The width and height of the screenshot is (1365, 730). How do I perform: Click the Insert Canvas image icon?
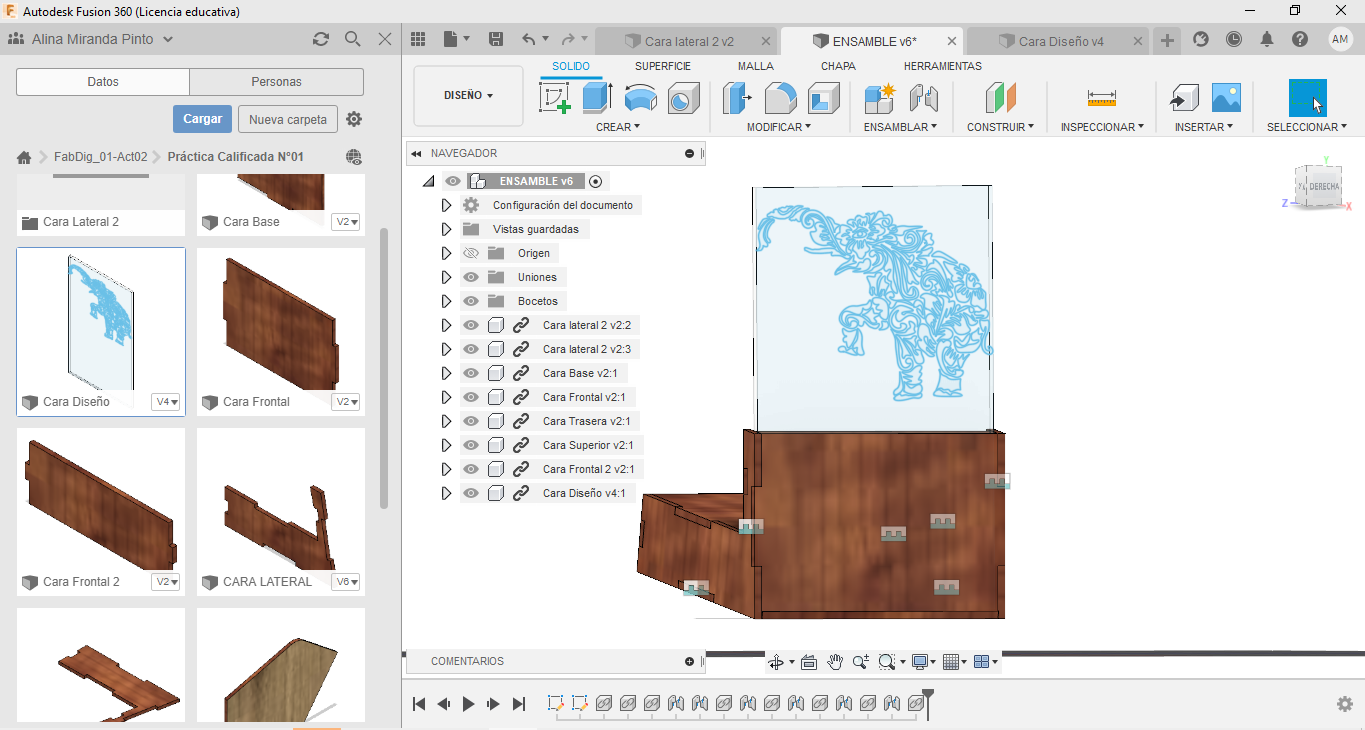pyautogui.click(x=1226, y=98)
